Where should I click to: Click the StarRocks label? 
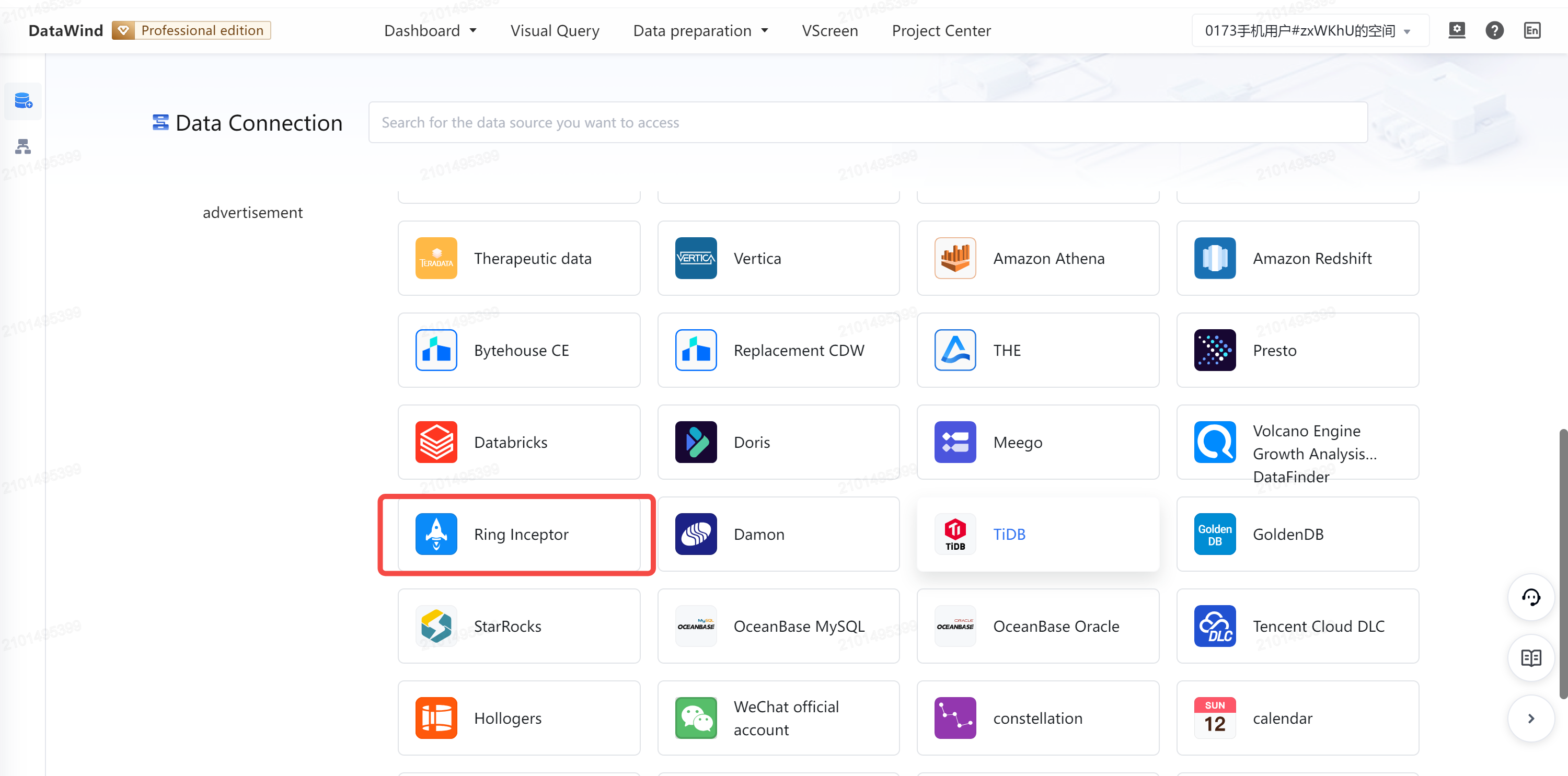pos(508,626)
